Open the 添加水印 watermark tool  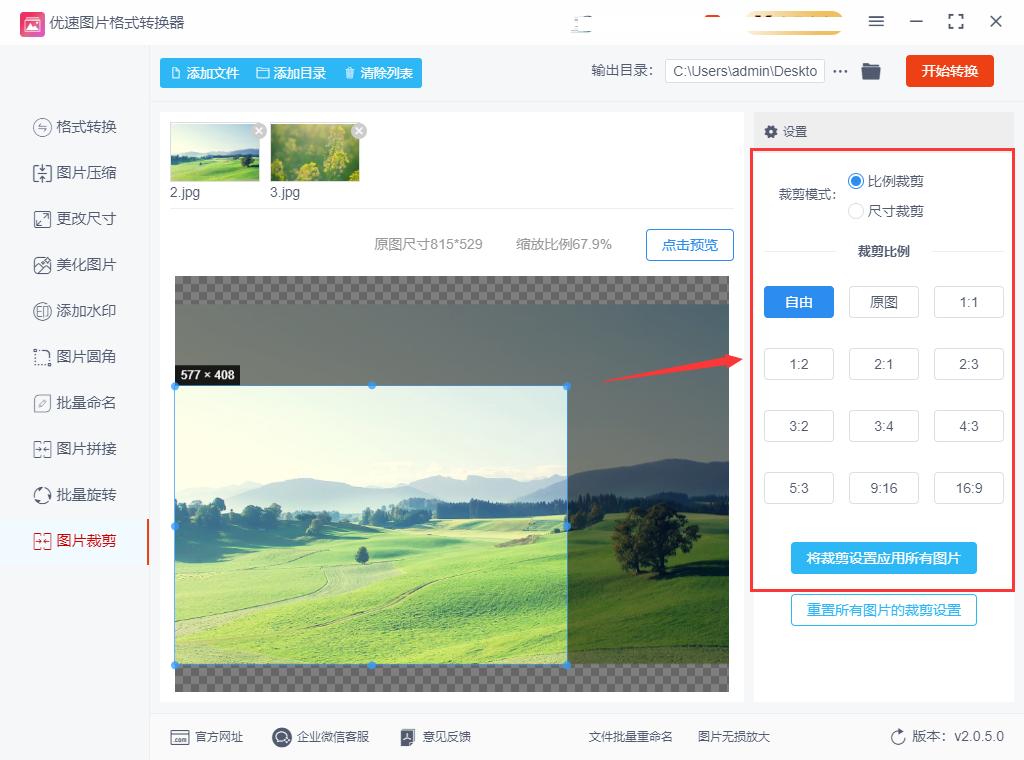click(82, 311)
